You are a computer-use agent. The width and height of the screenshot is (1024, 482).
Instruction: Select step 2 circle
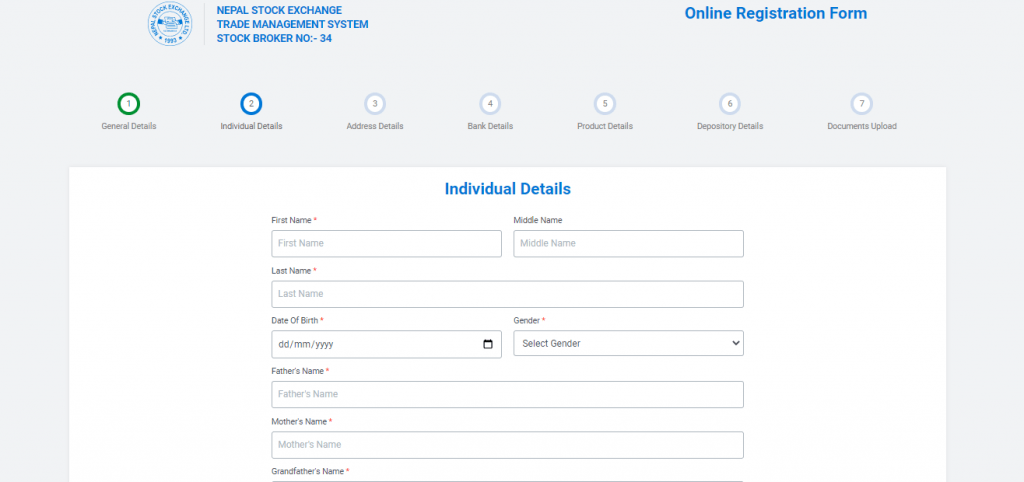(251, 104)
